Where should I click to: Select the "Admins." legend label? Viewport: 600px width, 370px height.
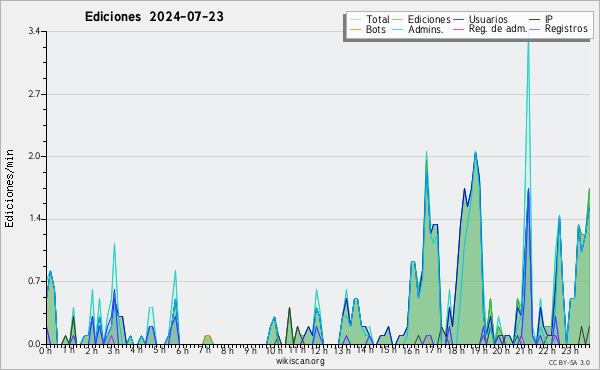click(x=426, y=29)
